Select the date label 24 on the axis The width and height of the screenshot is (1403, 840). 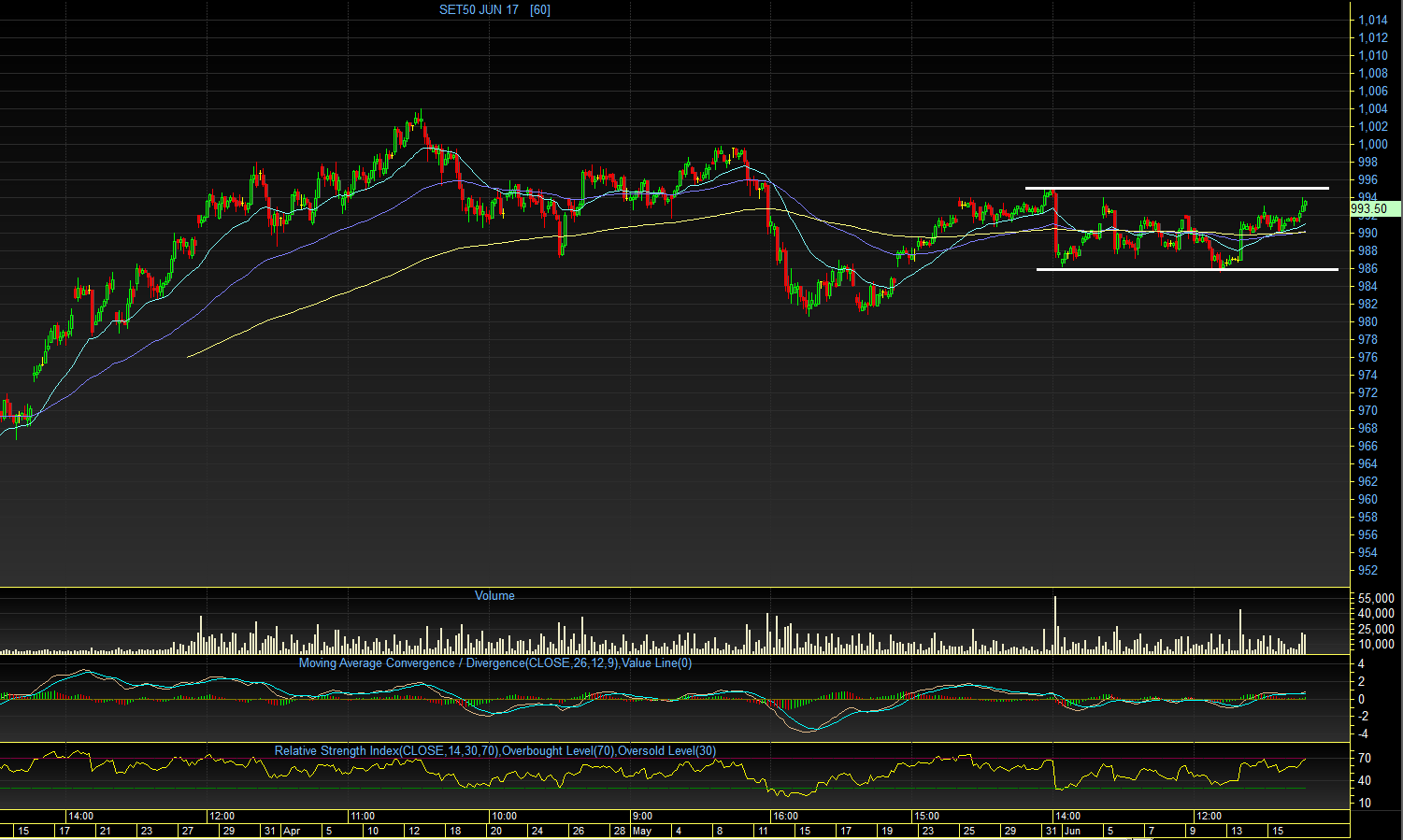537,831
